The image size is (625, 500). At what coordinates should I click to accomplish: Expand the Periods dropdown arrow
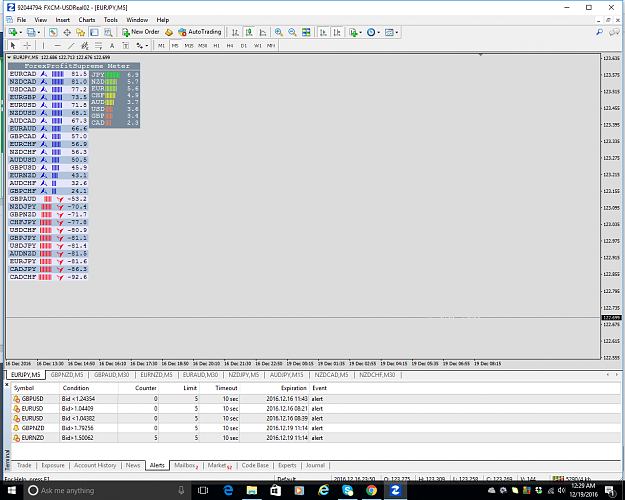click(x=379, y=33)
